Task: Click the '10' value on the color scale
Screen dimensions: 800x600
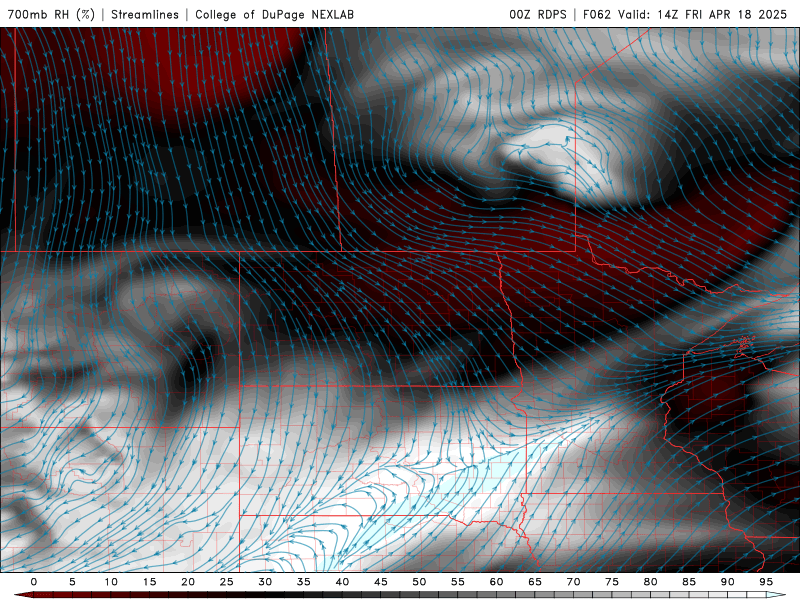Action: pyautogui.click(x=111, y=582)
